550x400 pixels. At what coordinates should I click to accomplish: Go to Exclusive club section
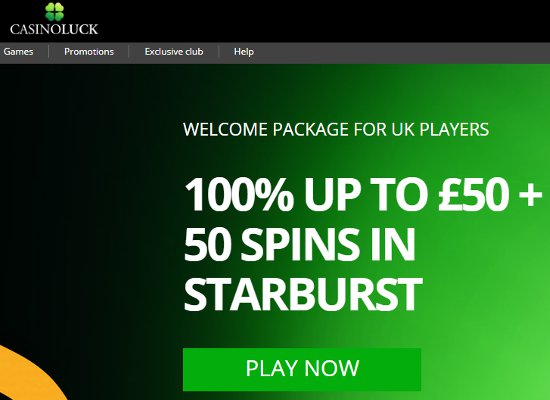click(x=174, y=52)
